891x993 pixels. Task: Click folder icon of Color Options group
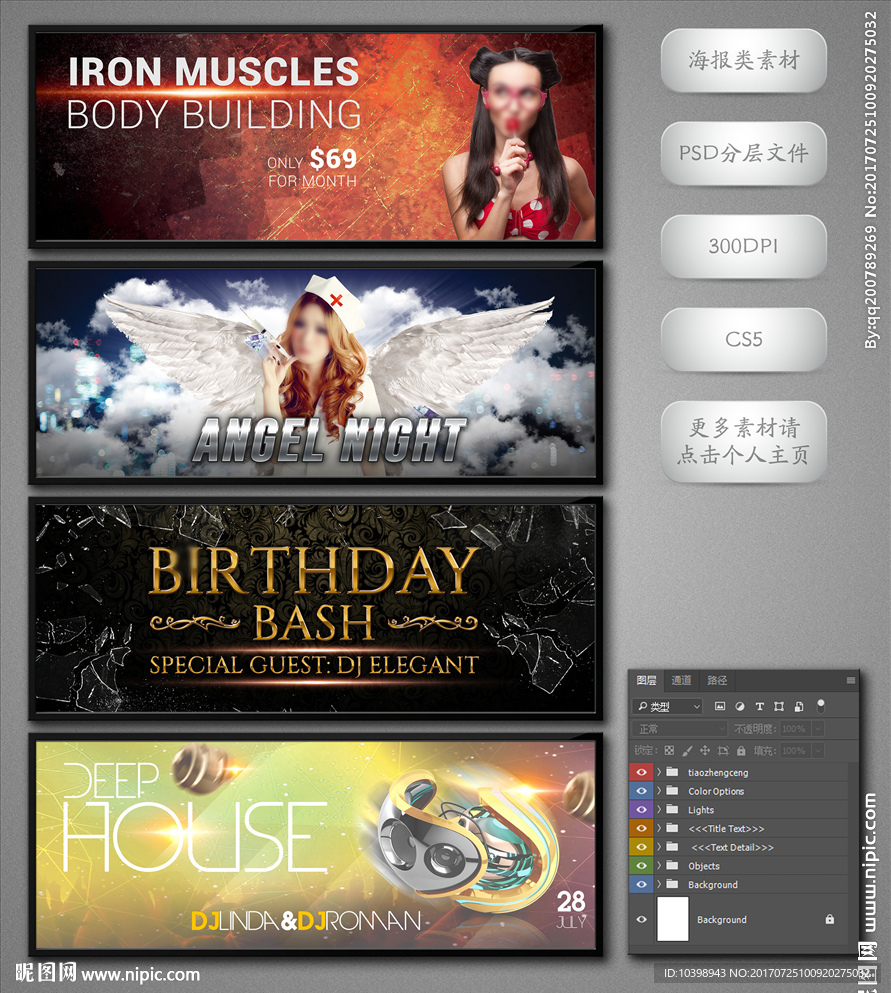(673, 791)
